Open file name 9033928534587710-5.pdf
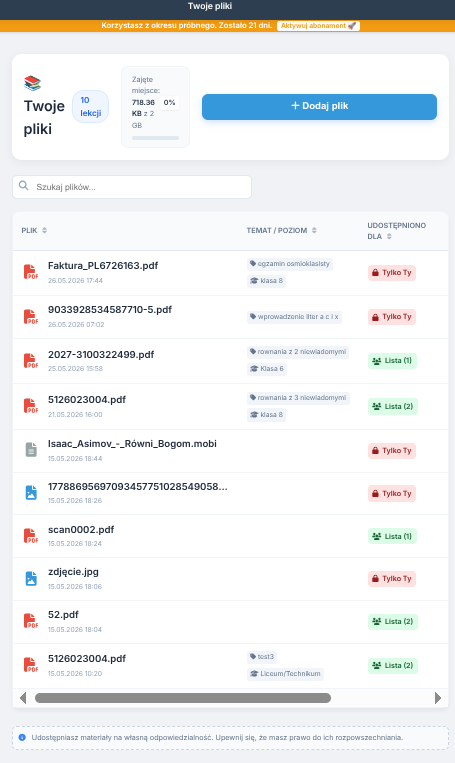This screenshot has height=763, width=455. pos(109,309)
